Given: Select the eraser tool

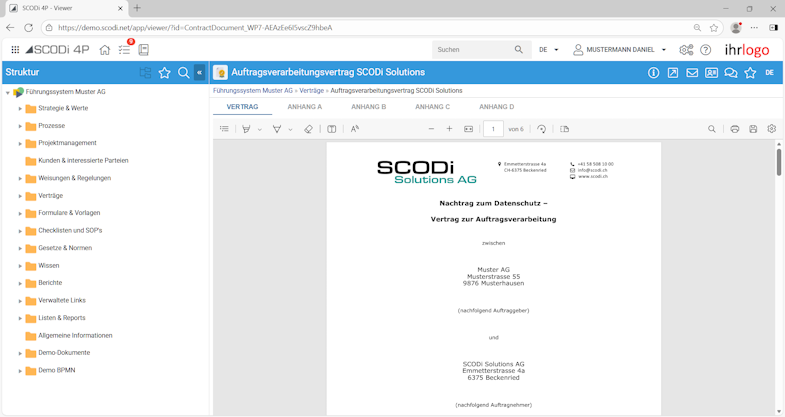Looking at the screenshot, I should [x=308, y=129].
